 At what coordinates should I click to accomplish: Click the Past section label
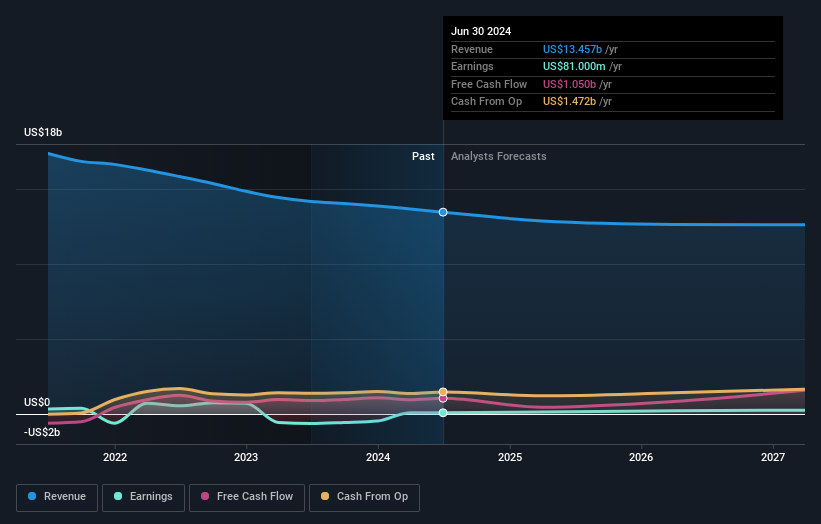423,156
